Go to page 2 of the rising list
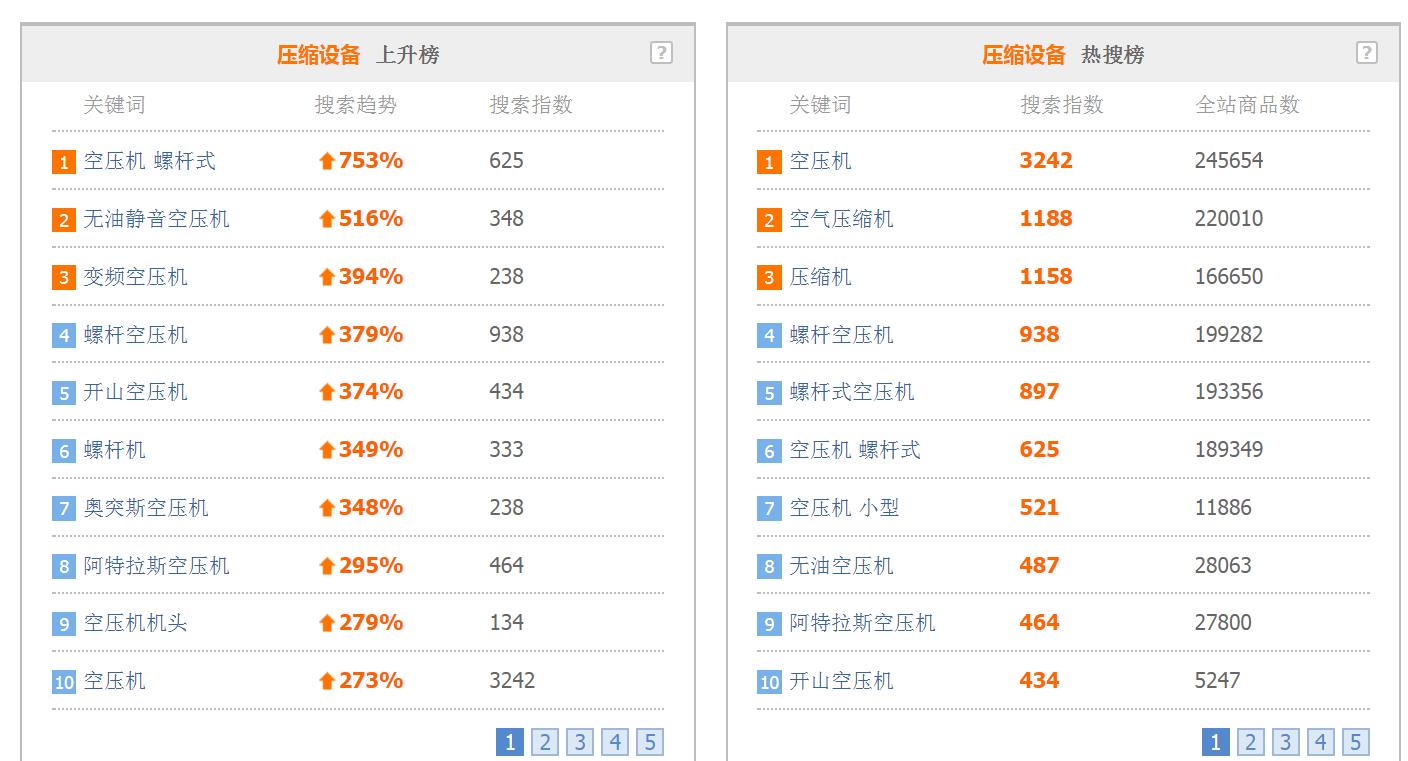The image size is (1408, 761). (x=544, y=742)
